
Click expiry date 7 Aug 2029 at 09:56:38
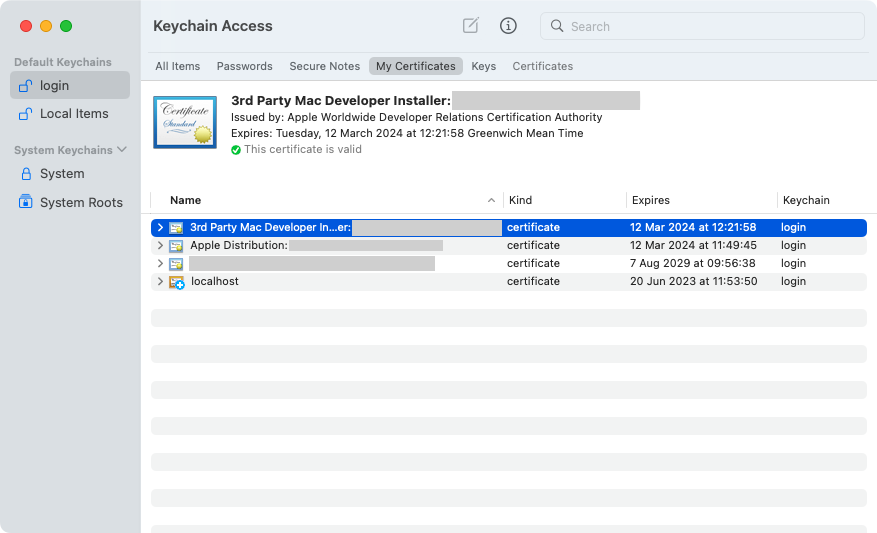[692, 263]
